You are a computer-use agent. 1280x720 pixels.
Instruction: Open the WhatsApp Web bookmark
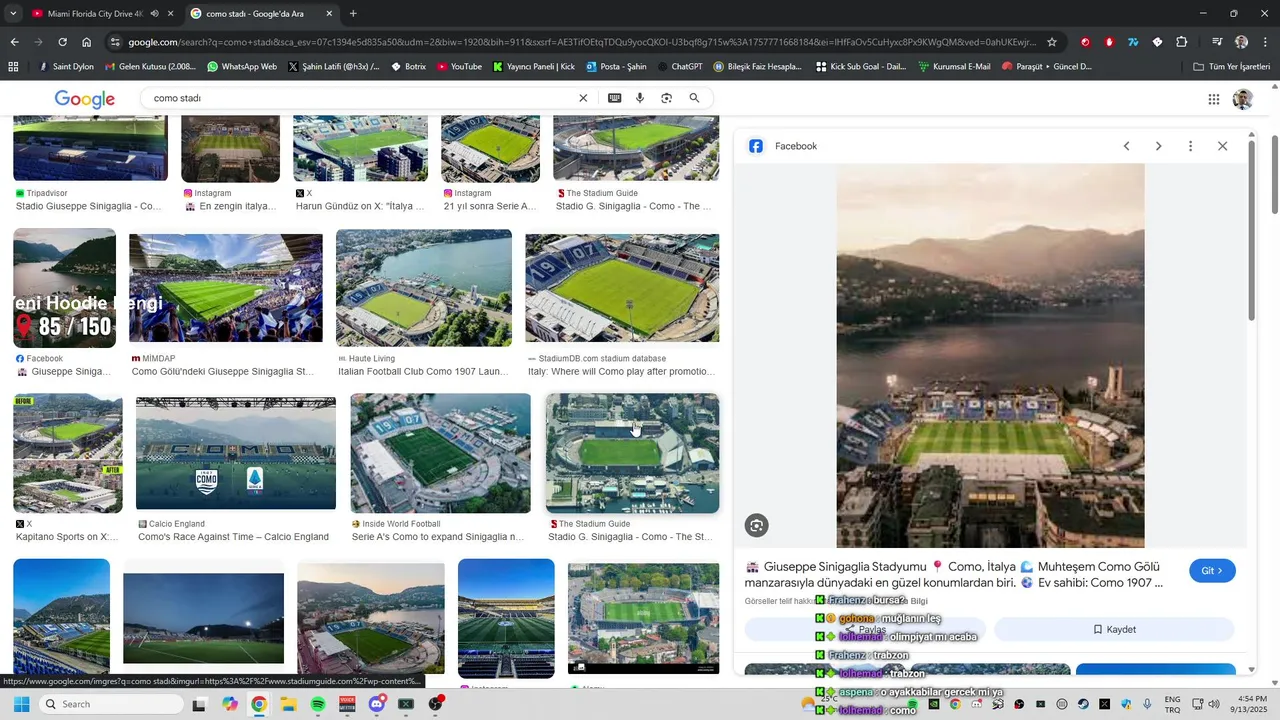(242, 67)
